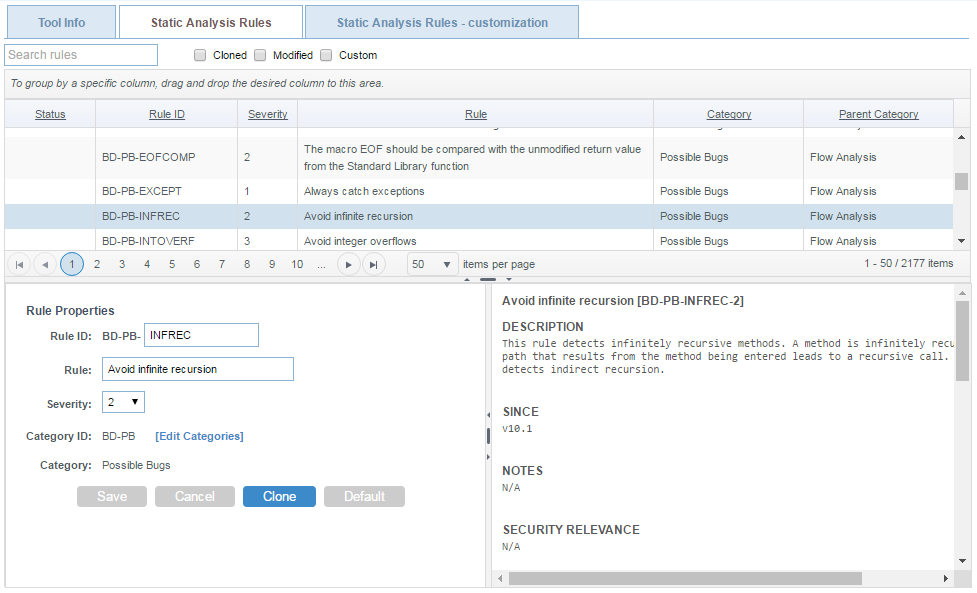Show more pages via the ellipsis
This screenshot has height=593, width=977.
tap(321, 265)
